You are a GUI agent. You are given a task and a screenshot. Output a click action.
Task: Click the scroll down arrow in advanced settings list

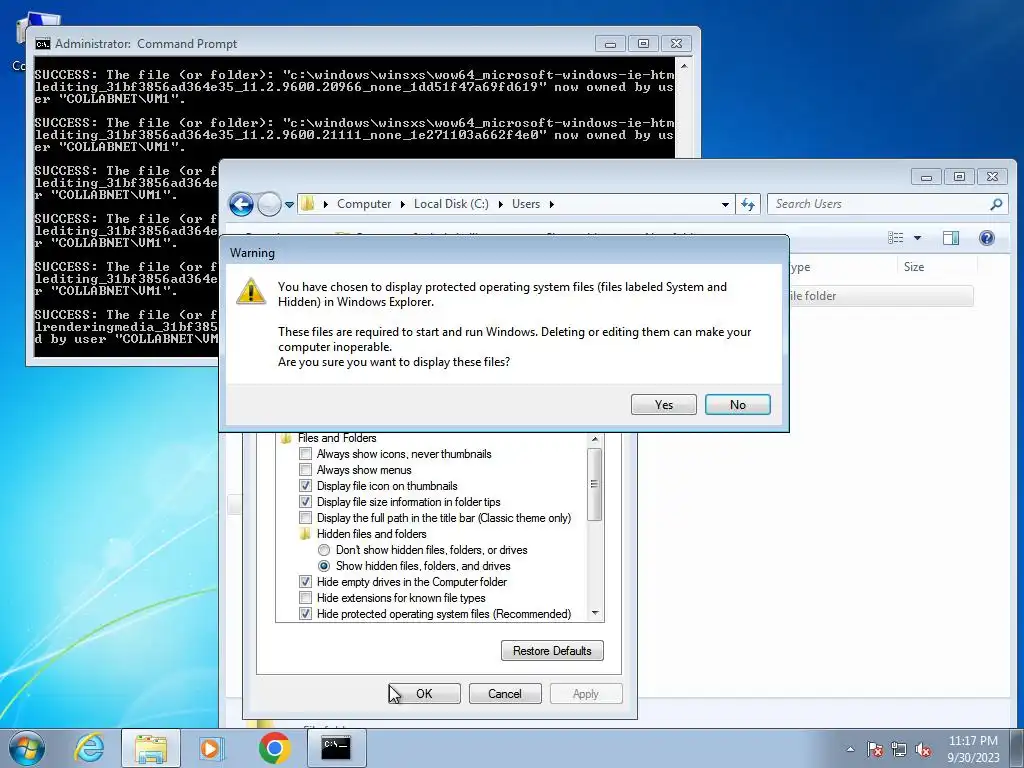click(594, 613)
